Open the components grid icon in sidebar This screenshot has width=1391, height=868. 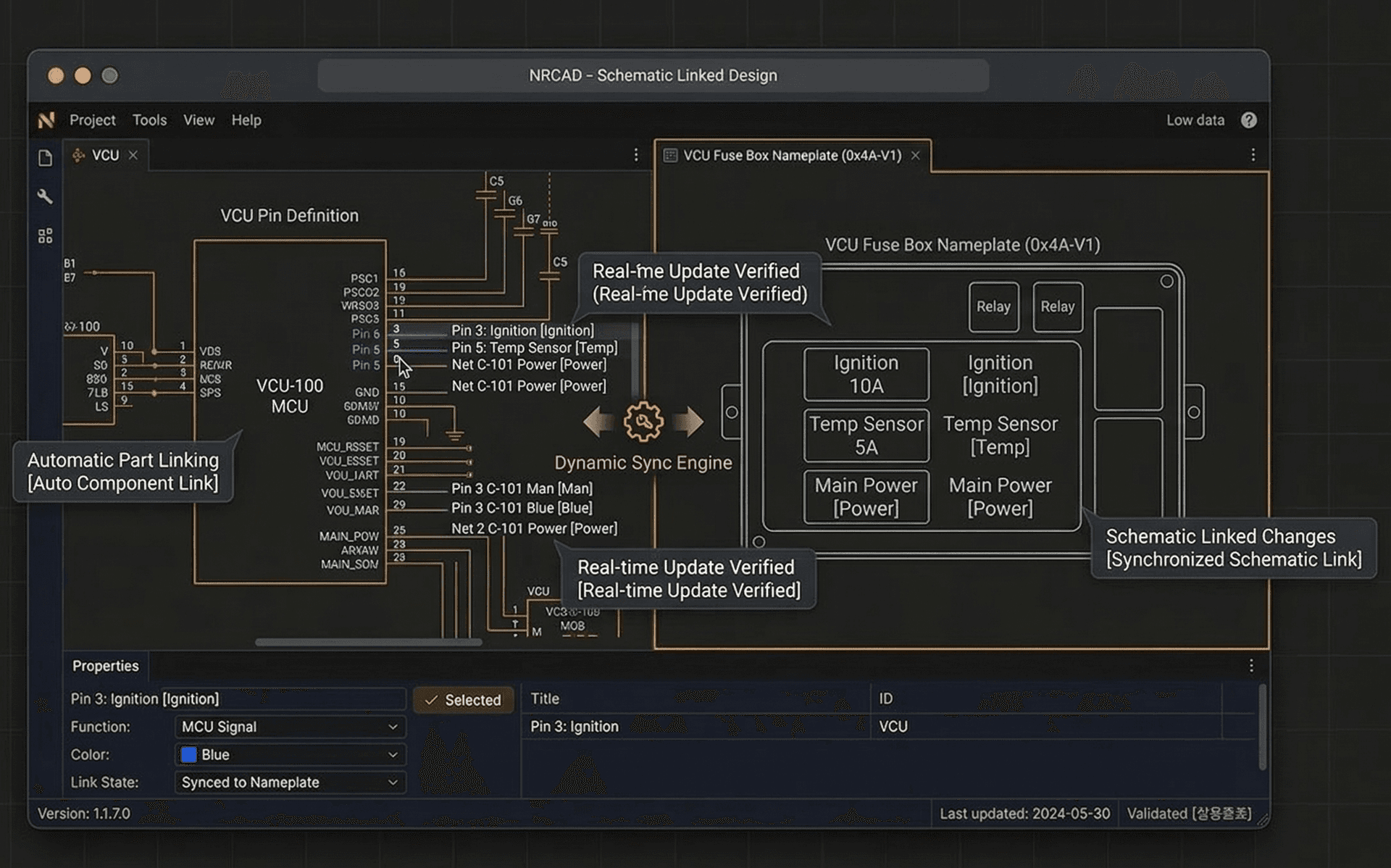click(x=45, y=235)
